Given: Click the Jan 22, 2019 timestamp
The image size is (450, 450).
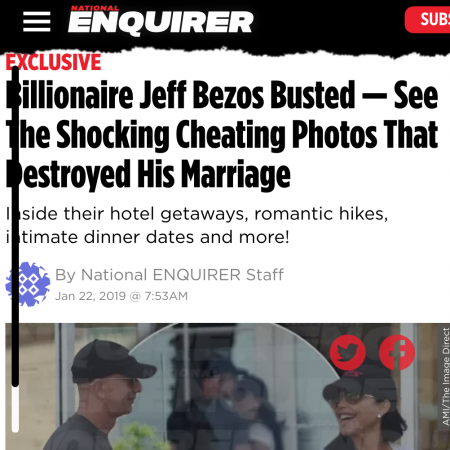Looking at the screenshot, I should [x=121, y=296].
